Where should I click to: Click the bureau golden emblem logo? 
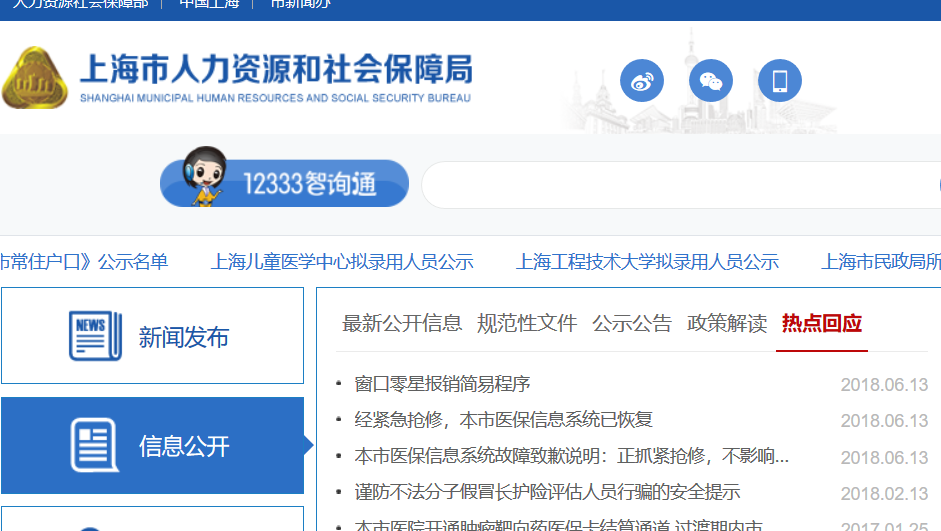[34, 78]
